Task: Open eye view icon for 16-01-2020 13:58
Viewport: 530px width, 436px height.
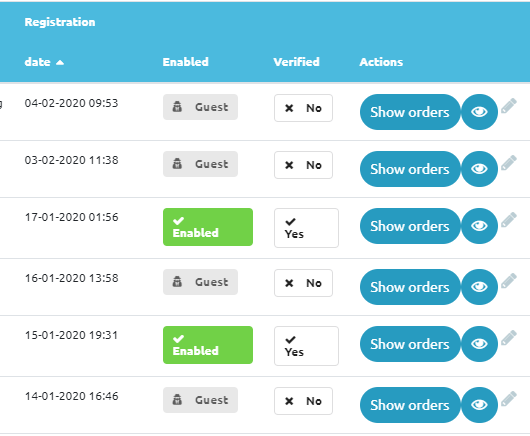Action: (x=479, y=287)
